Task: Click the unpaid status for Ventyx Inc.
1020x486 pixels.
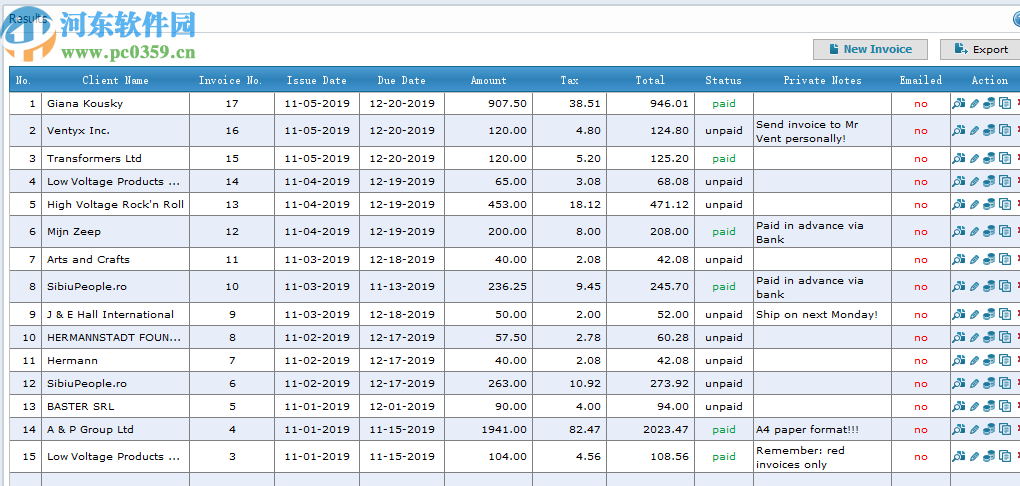Action: tap(724, 131)
